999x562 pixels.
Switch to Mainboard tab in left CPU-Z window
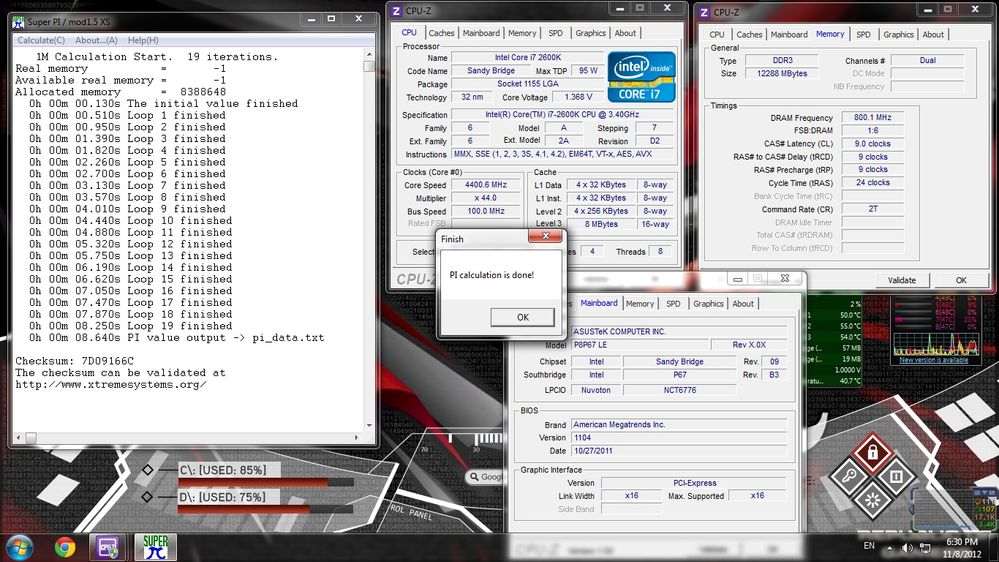(481, 33)
